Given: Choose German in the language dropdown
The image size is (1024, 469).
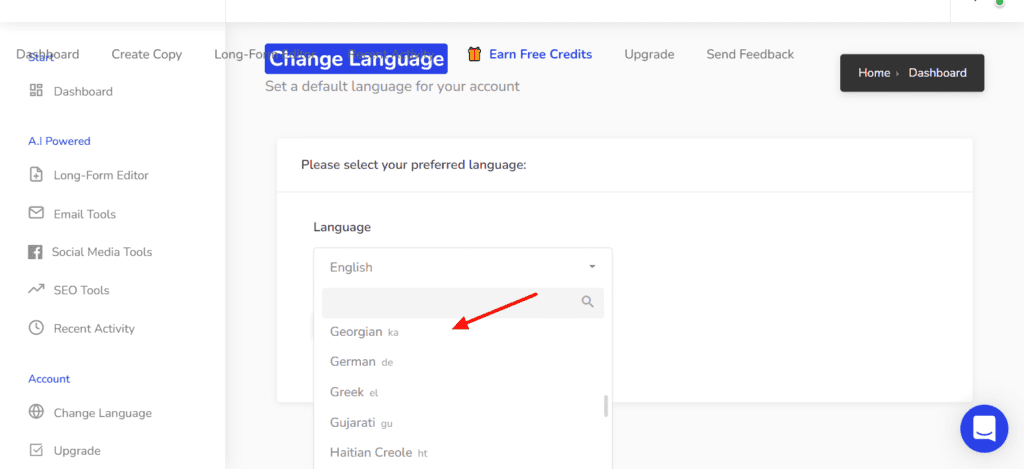Looking at the screenshot, I should (x=353, y=361).
